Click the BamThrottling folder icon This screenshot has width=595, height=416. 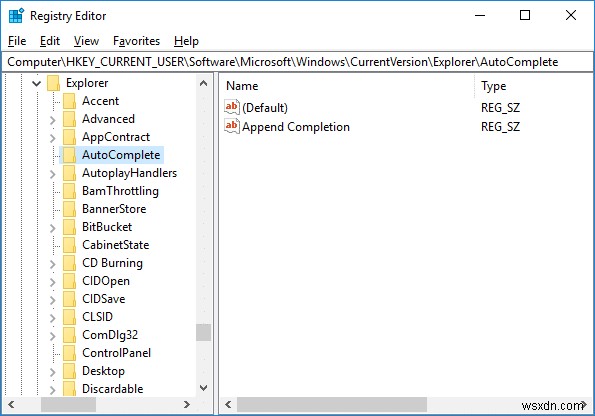click(x=69, y=191)
